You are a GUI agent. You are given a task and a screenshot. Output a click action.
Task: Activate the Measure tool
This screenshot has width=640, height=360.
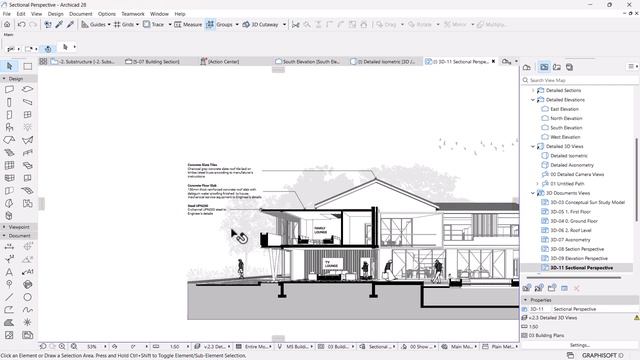click(x=188, y=24)
